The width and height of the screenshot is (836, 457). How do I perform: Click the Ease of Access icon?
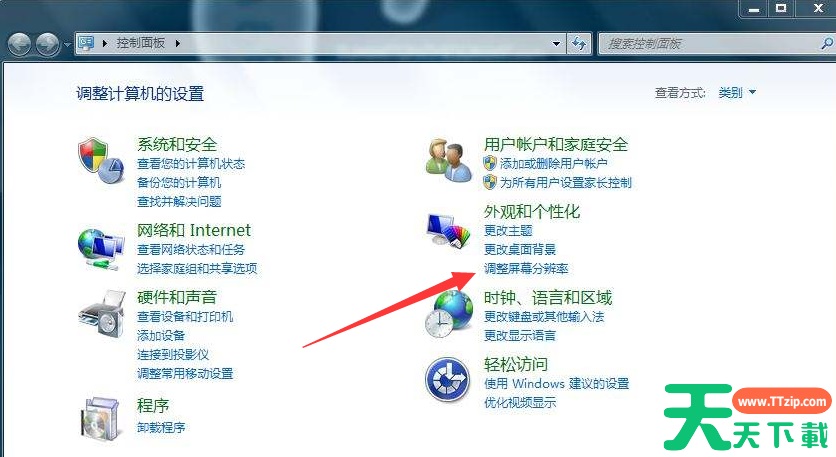448,379
